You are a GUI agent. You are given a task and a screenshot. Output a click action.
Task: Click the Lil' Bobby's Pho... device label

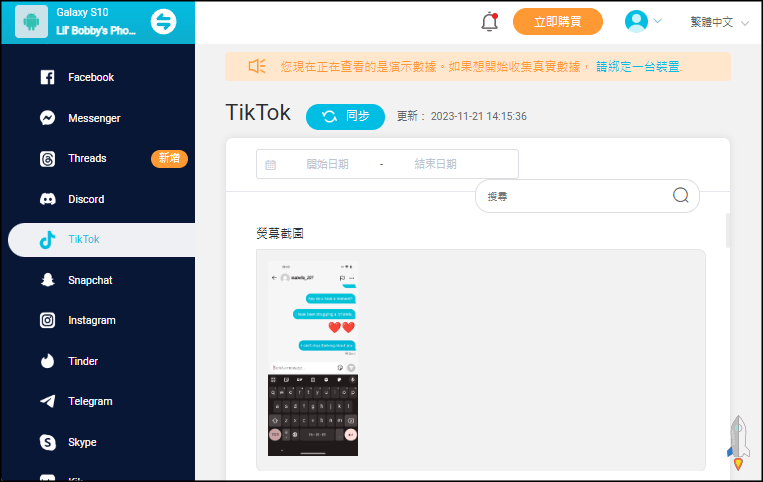96,31
